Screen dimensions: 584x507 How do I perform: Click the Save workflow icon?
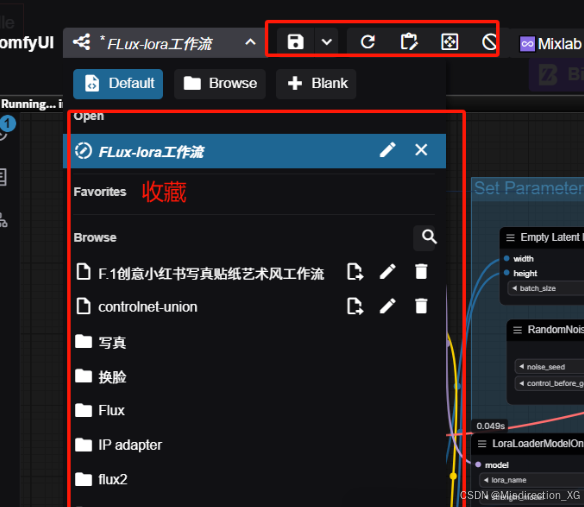tap(295, 42)
